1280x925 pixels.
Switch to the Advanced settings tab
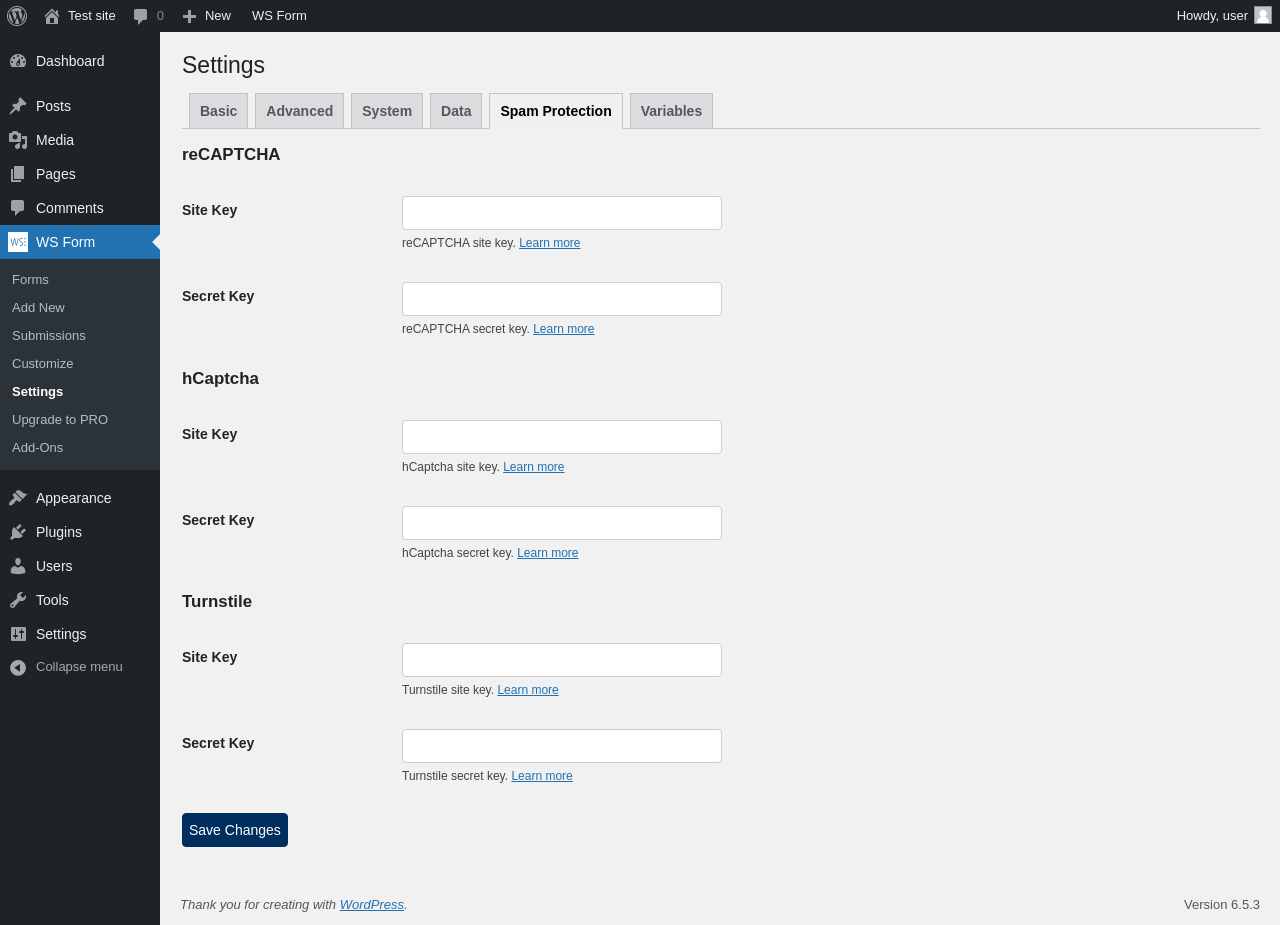[299, 111]
